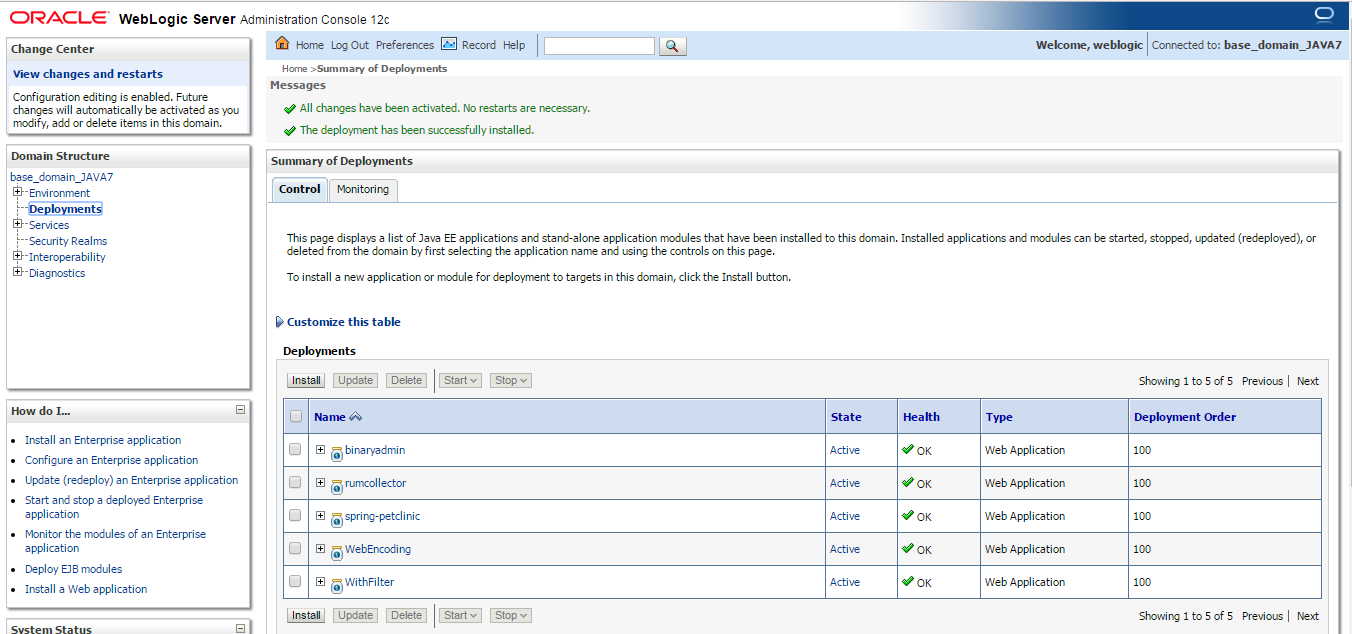Open the WebEncoding deployment link
Viewport: 1352px width, 634px height.
point(378,549)
